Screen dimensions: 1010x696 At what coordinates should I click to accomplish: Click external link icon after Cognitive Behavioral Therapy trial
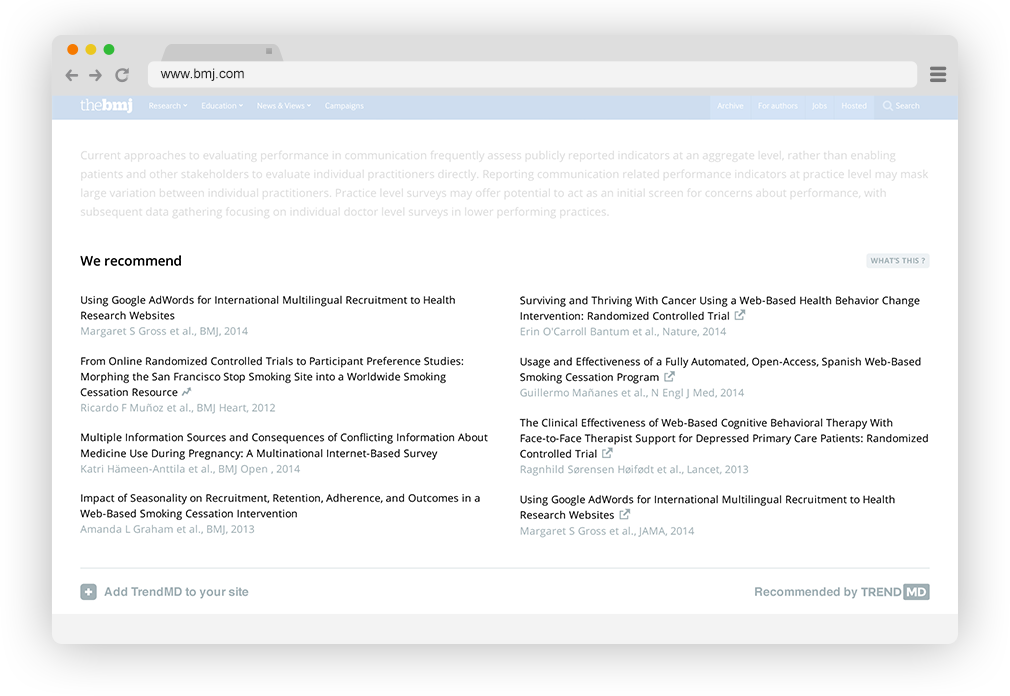coord(607,453)
